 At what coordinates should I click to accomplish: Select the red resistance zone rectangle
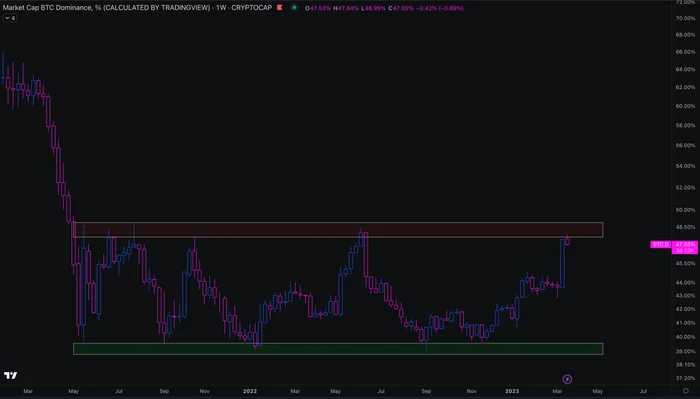(338, 229)
